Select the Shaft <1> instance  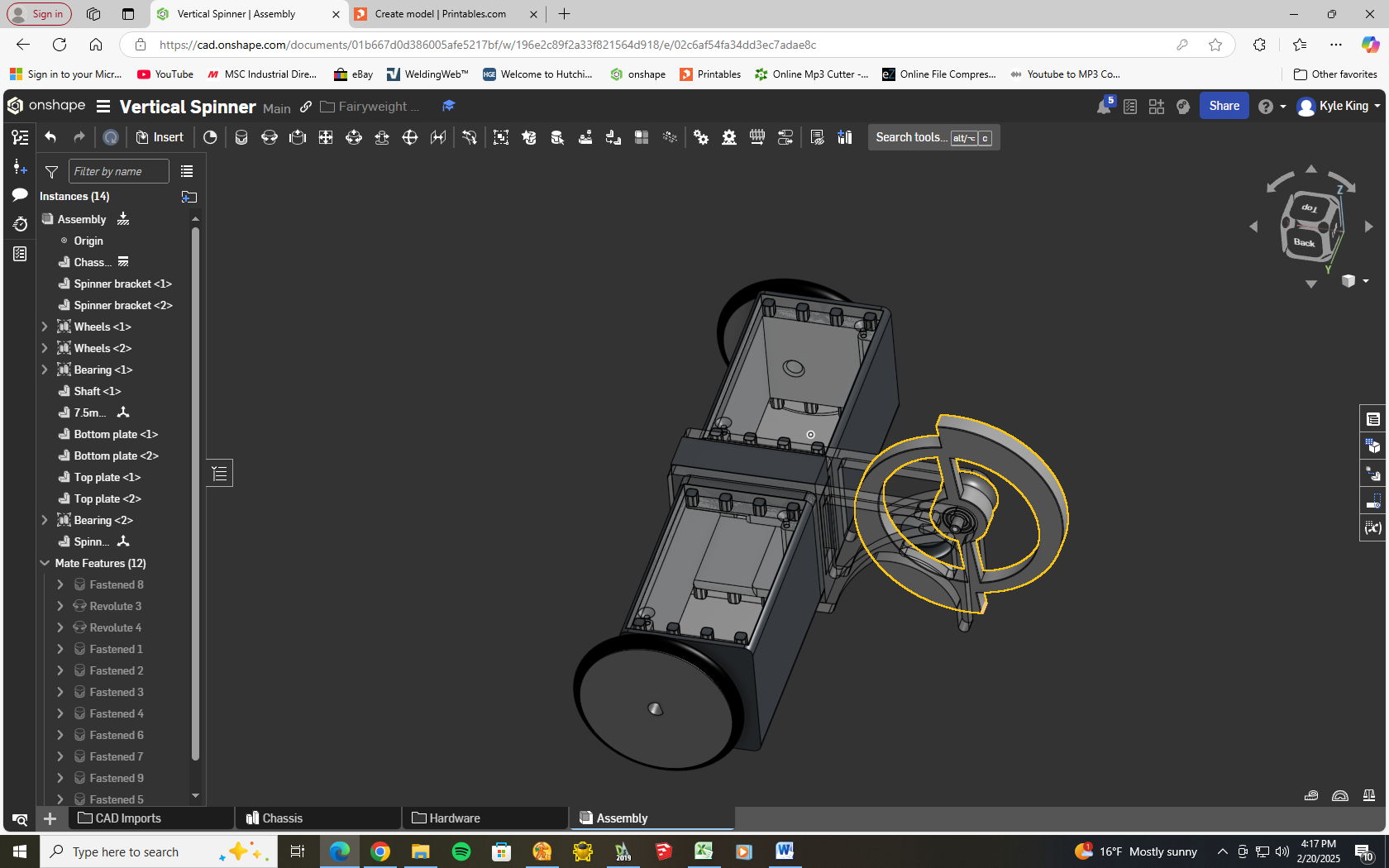(x=98, y=391)
